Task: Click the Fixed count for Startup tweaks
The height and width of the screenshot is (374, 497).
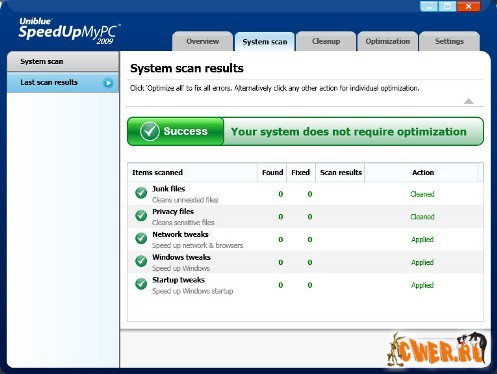Action: pos(310,285)
